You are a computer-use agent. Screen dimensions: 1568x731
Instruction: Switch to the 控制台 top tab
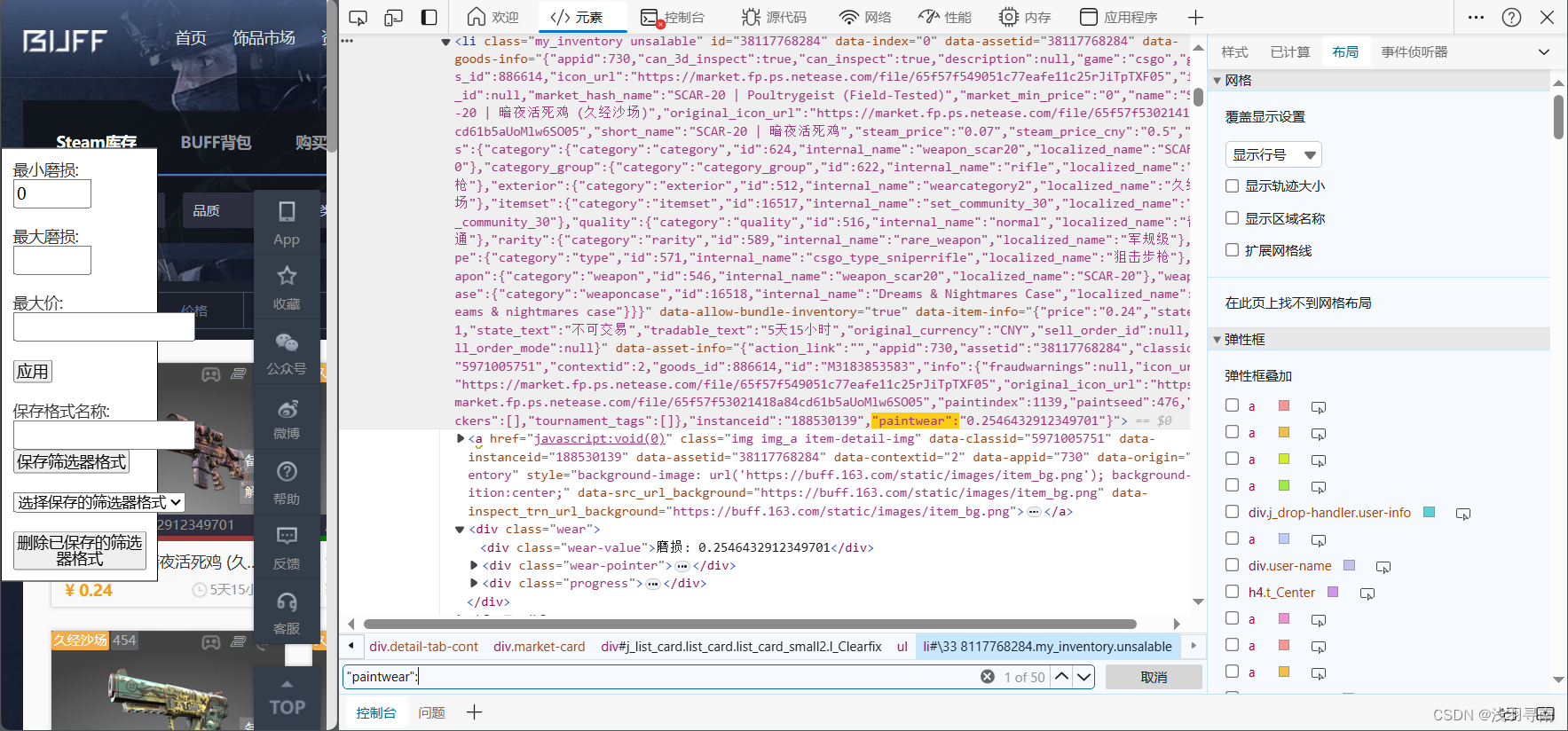click(673, 18)
